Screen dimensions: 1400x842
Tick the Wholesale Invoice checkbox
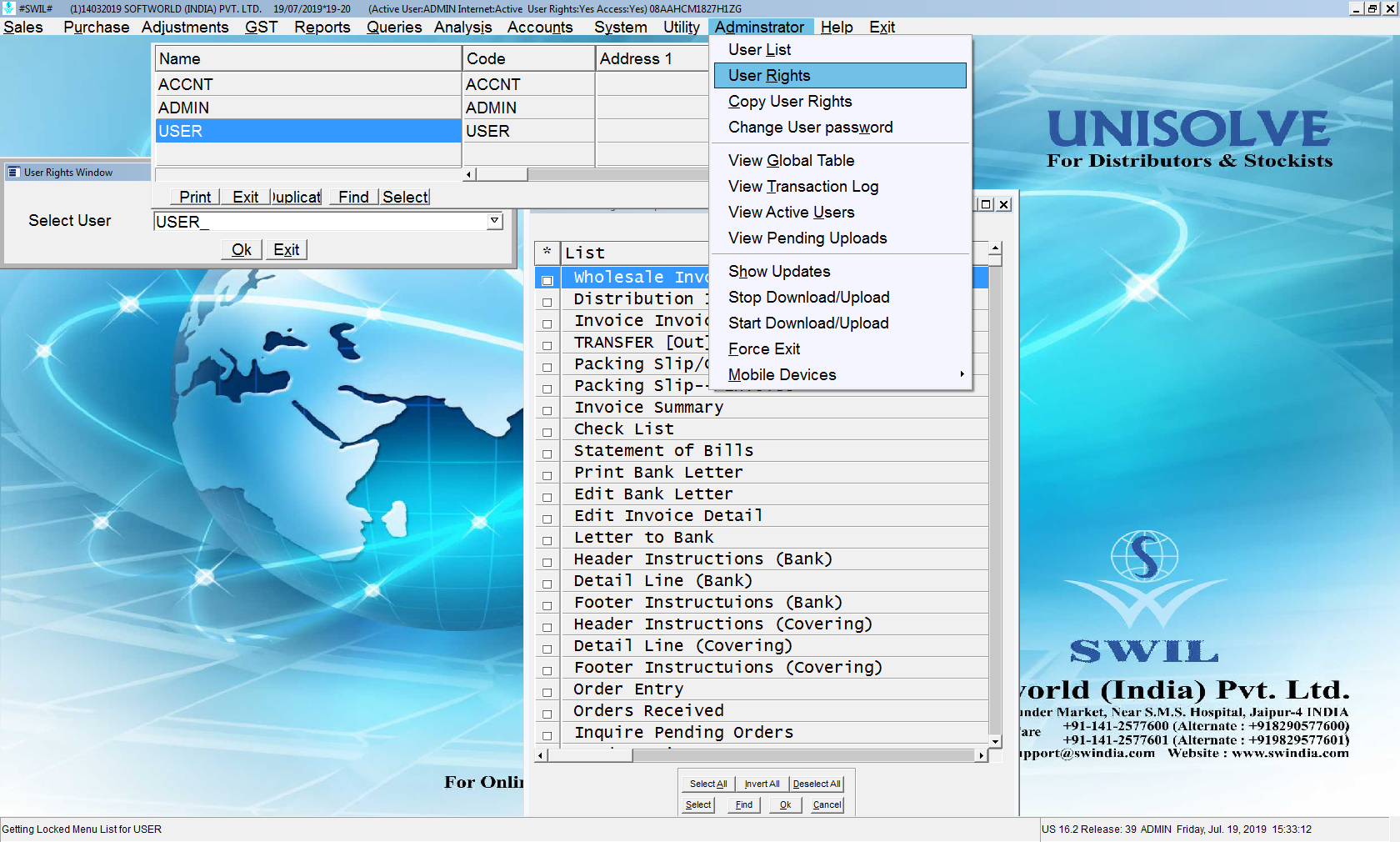tap(547, 281)
